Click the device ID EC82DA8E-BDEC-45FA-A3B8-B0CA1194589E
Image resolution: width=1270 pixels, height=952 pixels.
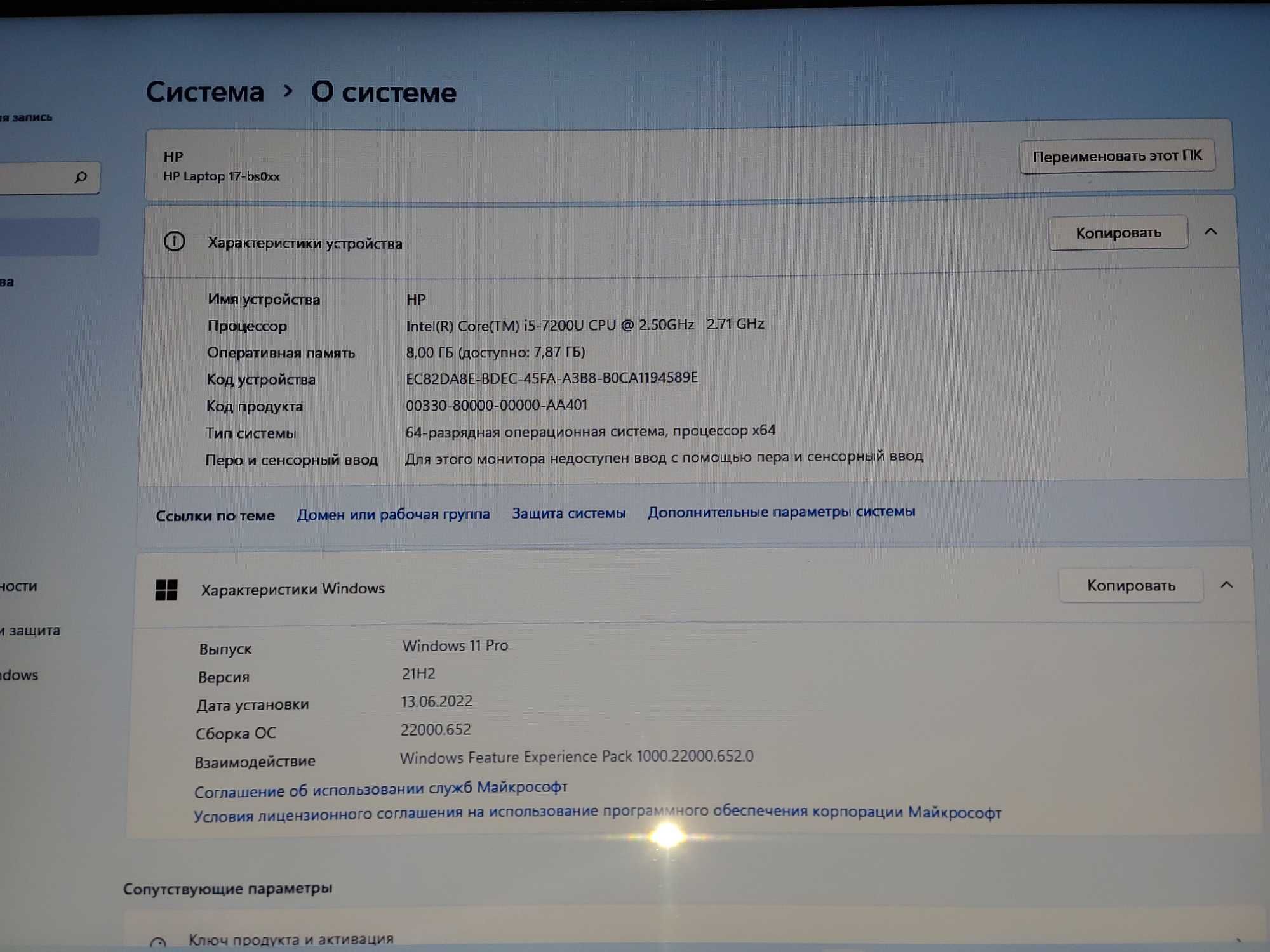(552, 378)
